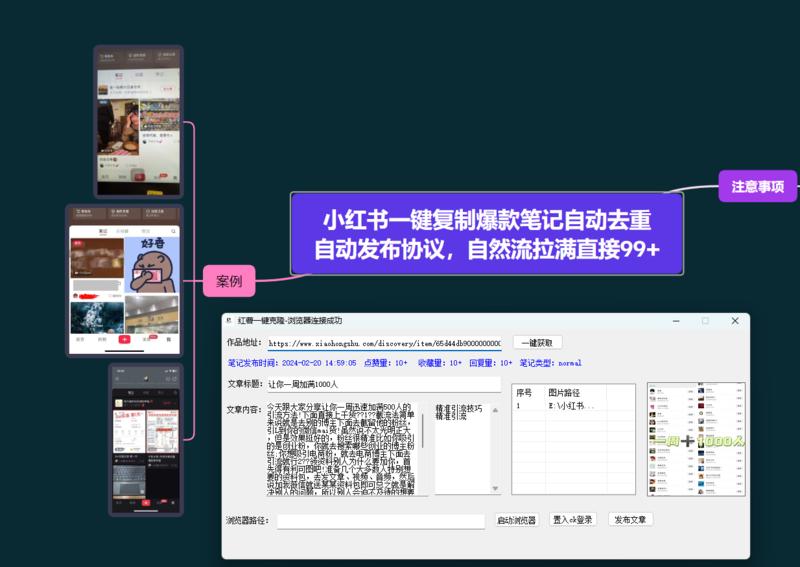Viewport: 800px width, 567px height.
Task: Click the 笔记类型: normal text
Action: pyautogui.click(x=551, y=363)
